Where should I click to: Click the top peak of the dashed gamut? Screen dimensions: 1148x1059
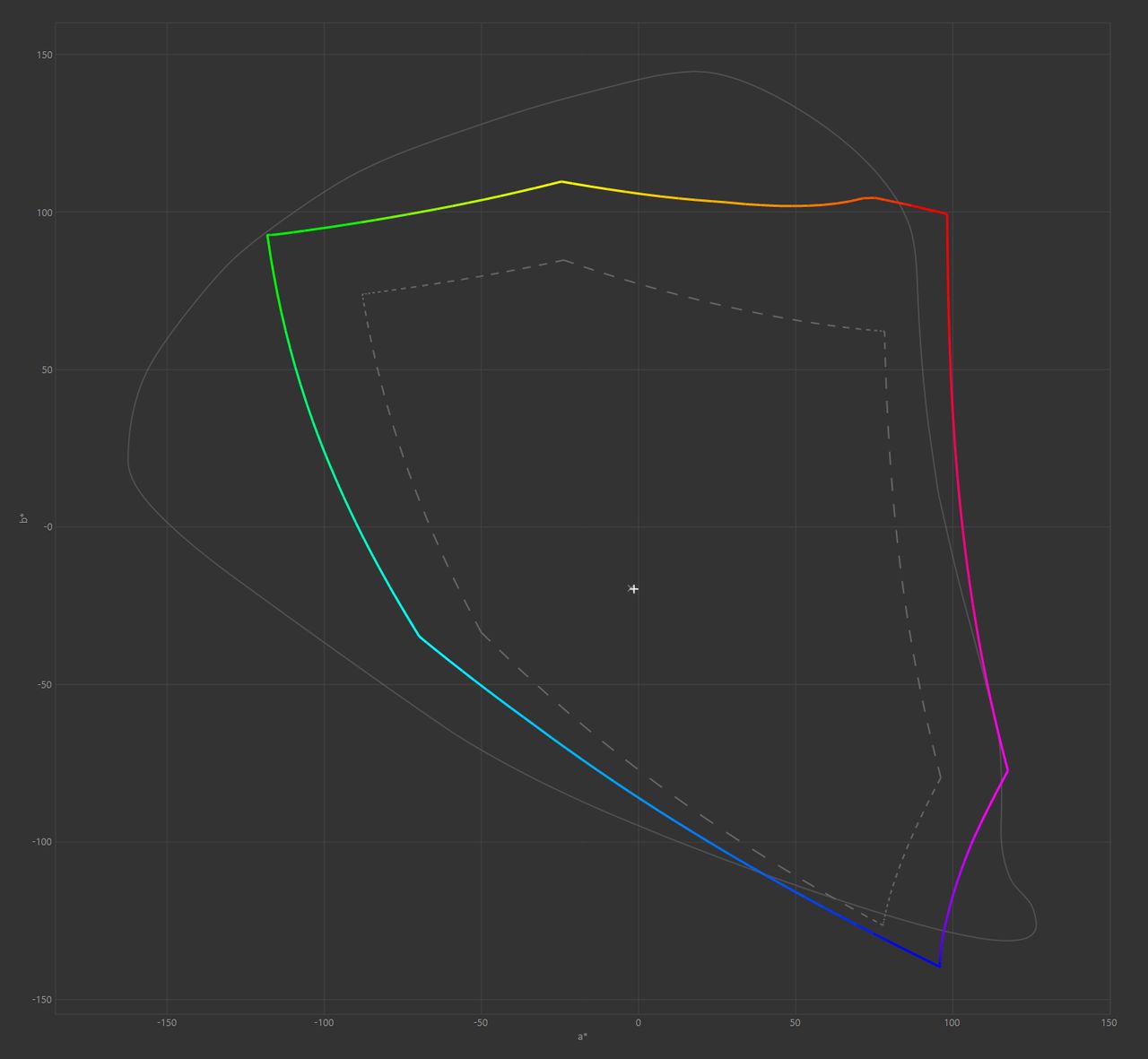pyautogui.click(x=563, y=260)
